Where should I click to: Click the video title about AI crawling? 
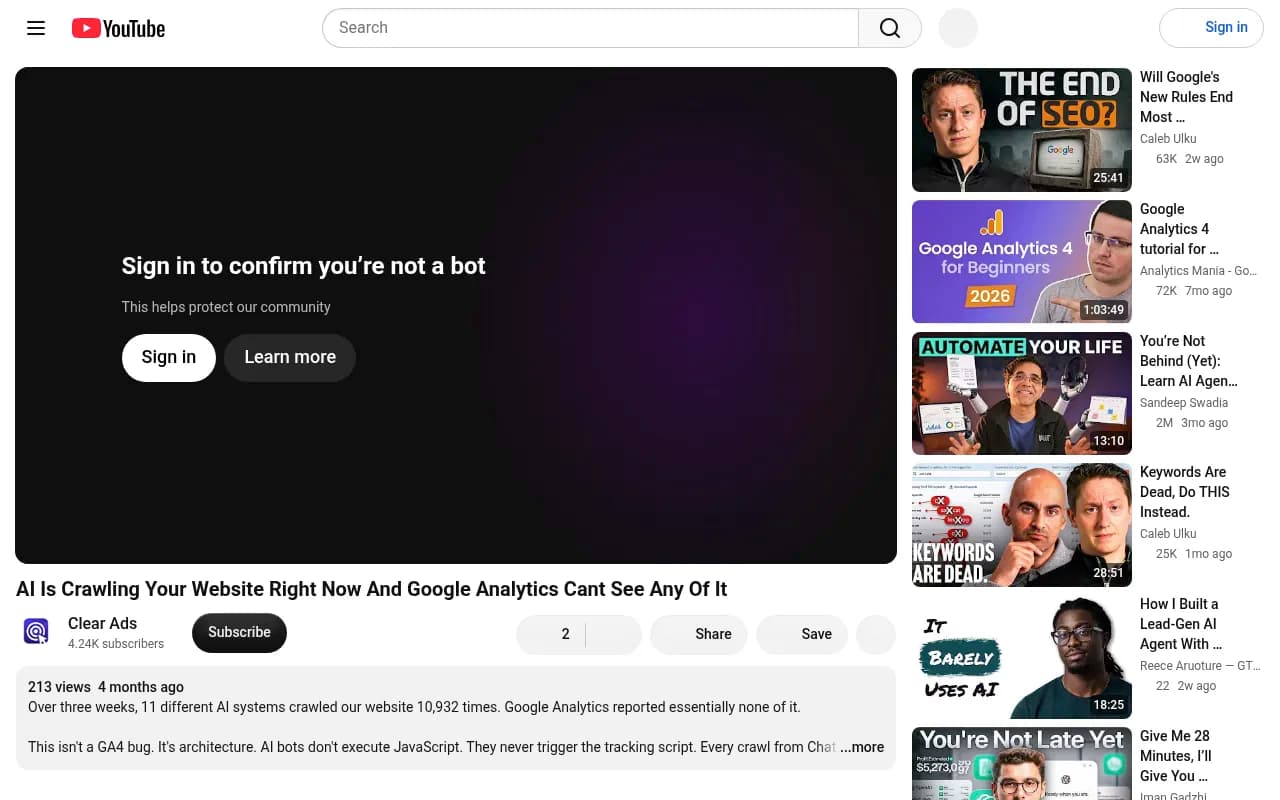click(371, 589)
